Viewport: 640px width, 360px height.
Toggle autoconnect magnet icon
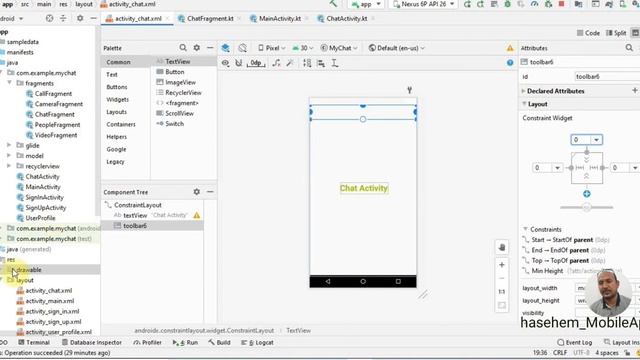coord(239,63)
